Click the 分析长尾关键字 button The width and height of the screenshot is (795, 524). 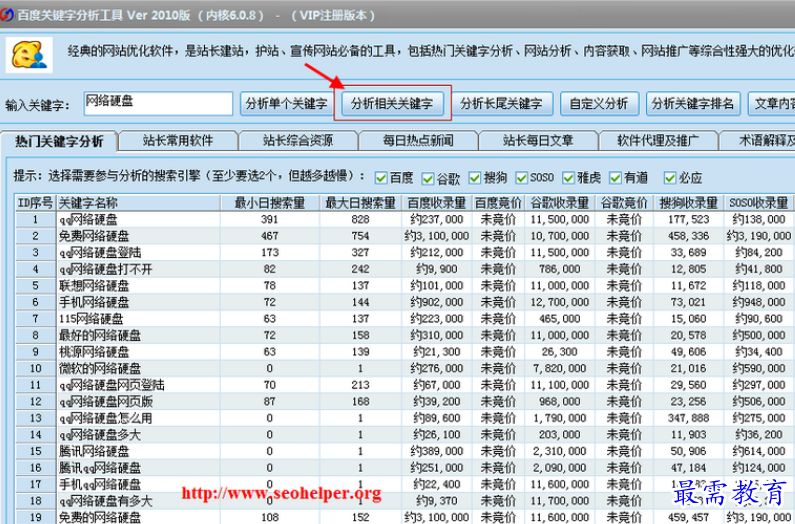[x=501, y=104]
